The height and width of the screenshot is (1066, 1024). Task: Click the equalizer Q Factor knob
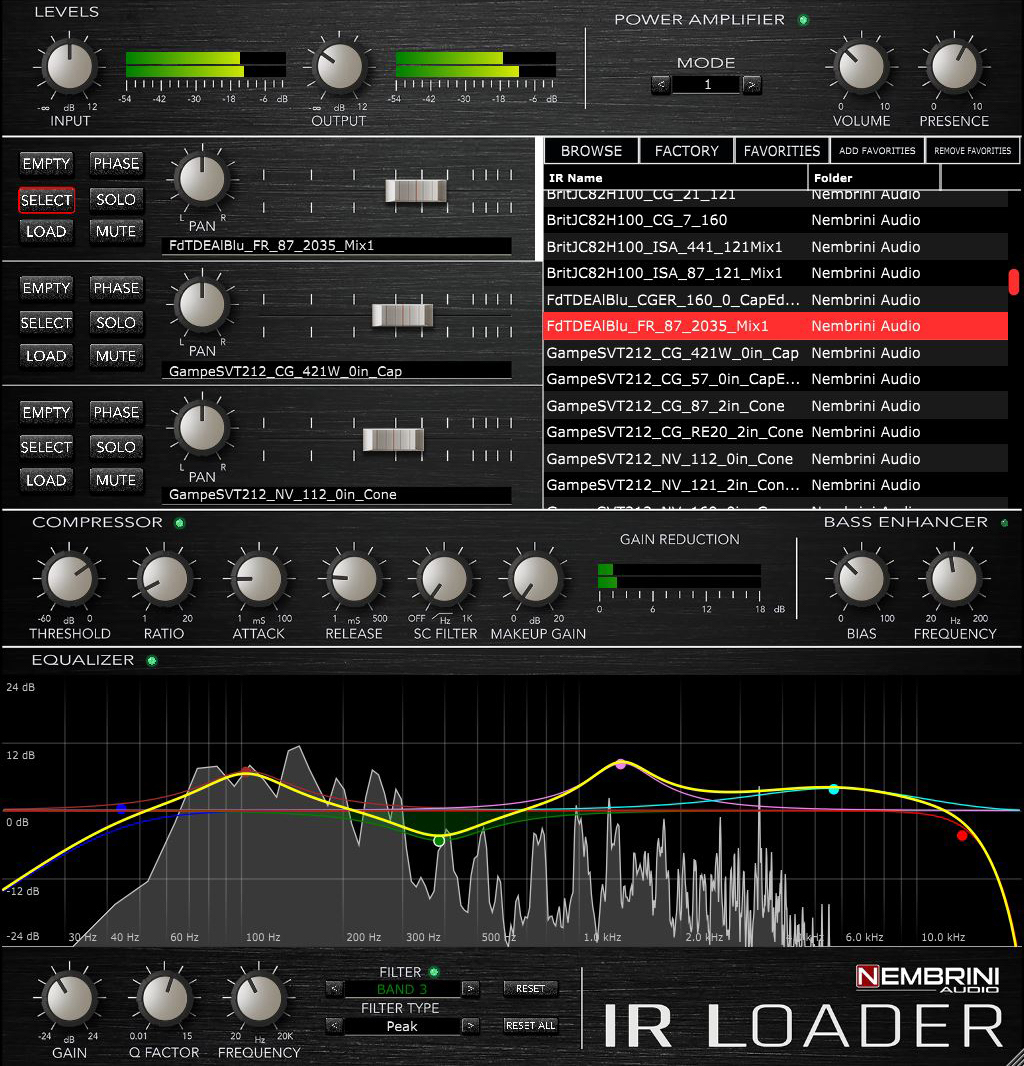tap(165, 998)
